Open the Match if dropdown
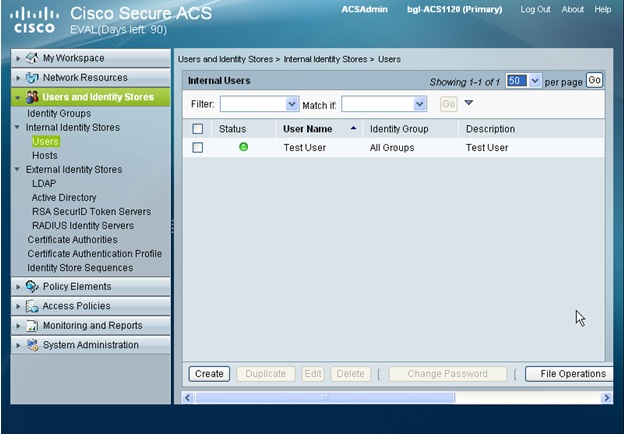 [419, 104]
